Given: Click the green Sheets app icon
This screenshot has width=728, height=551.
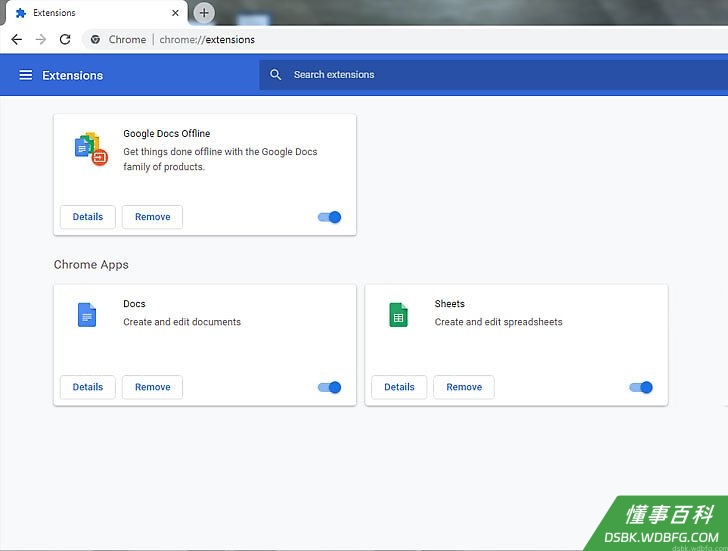Looking at the screenshot, I should pyautogui.click(x=398, y=315).
